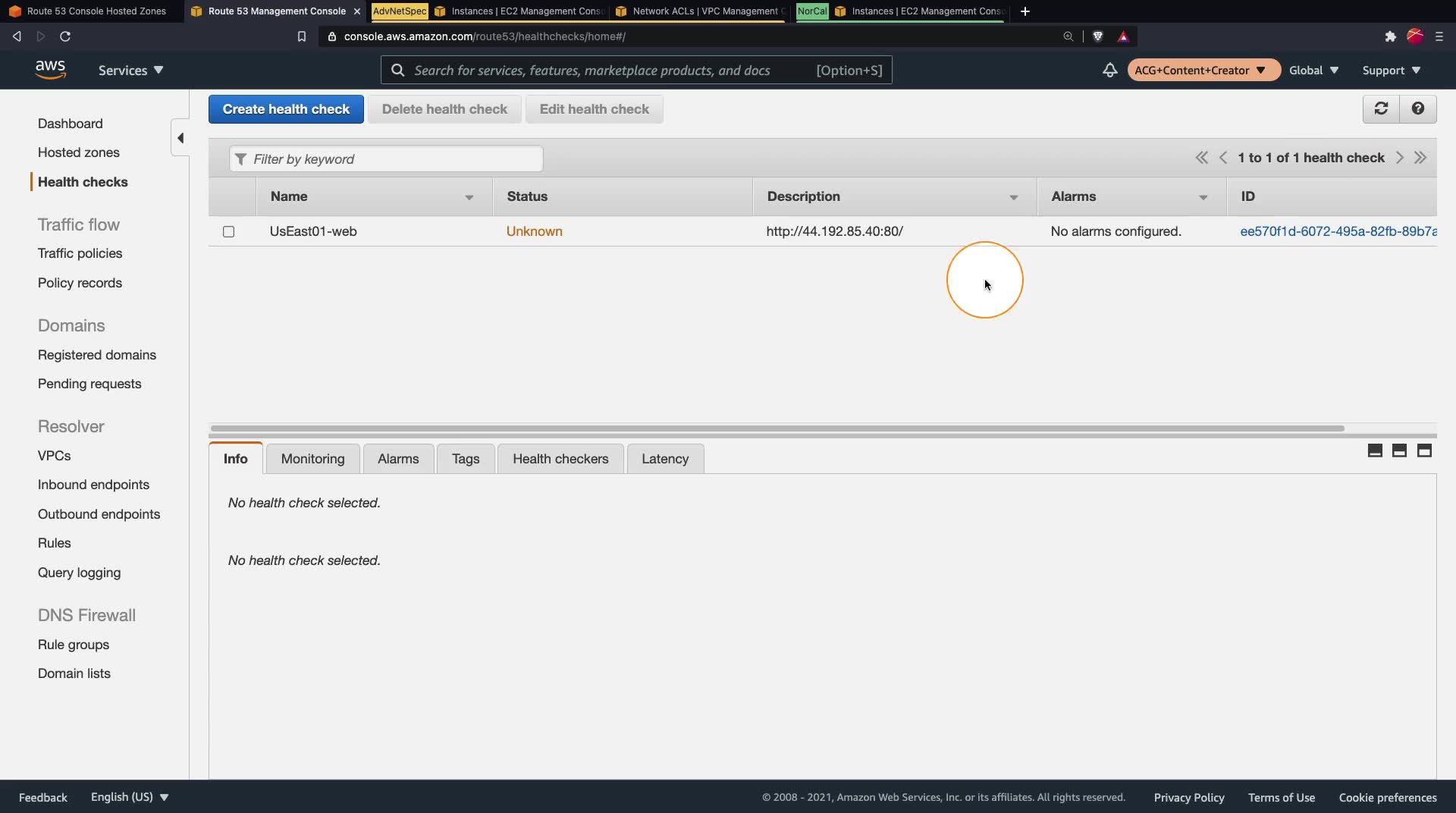
Task: Maximize the details pane layout icon
Action: (x=1424, y=450)
